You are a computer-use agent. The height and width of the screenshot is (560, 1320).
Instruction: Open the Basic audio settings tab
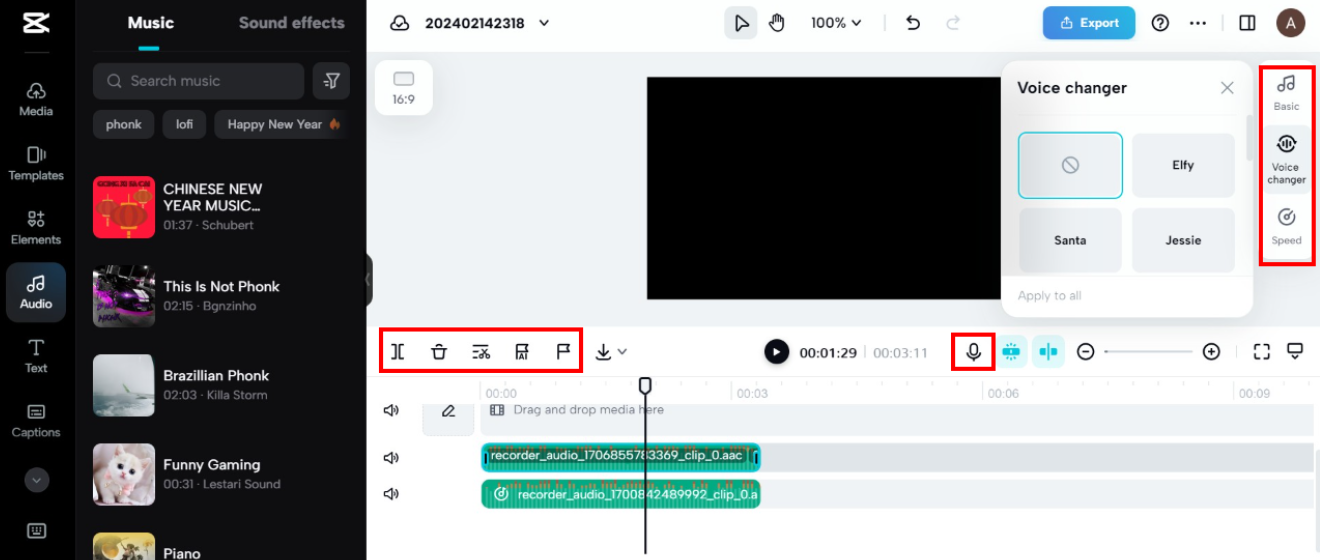(1286, 92)
